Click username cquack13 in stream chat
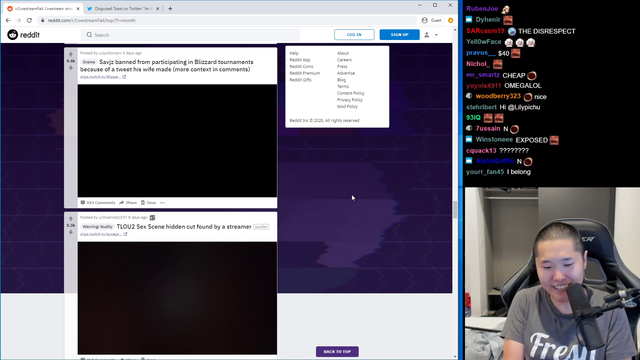Image resolution: width=640 pixels, height=360 pixels. pos(481,151)
